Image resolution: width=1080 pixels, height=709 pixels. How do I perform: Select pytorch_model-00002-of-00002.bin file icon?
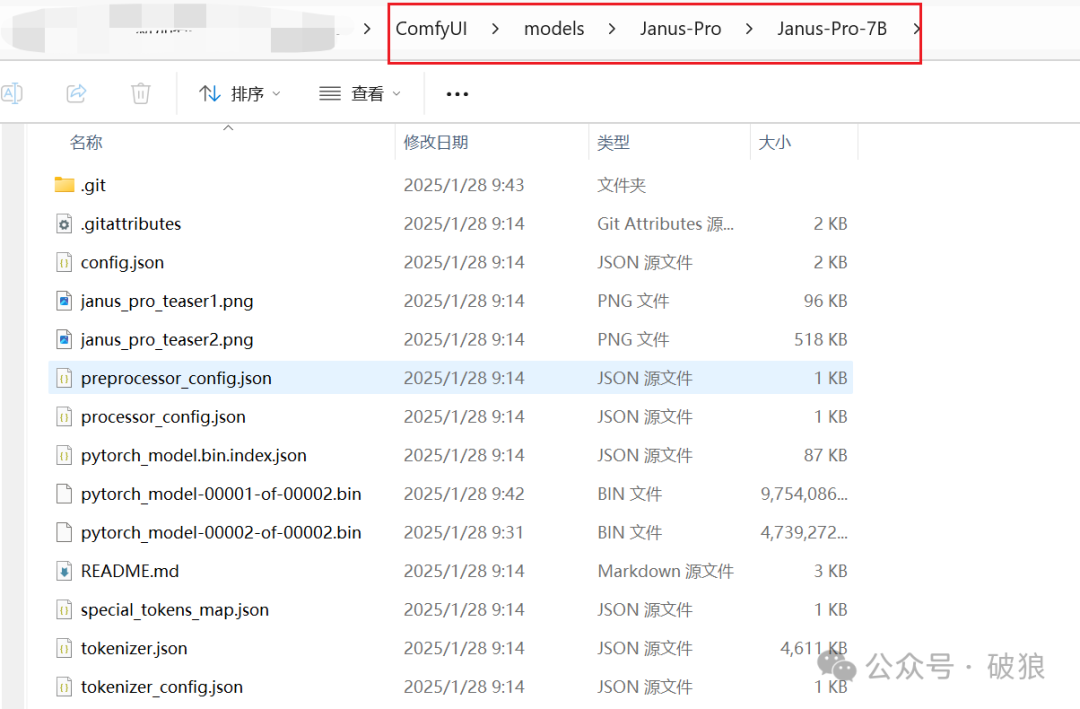pyautogui.click(x=64, y=533)
